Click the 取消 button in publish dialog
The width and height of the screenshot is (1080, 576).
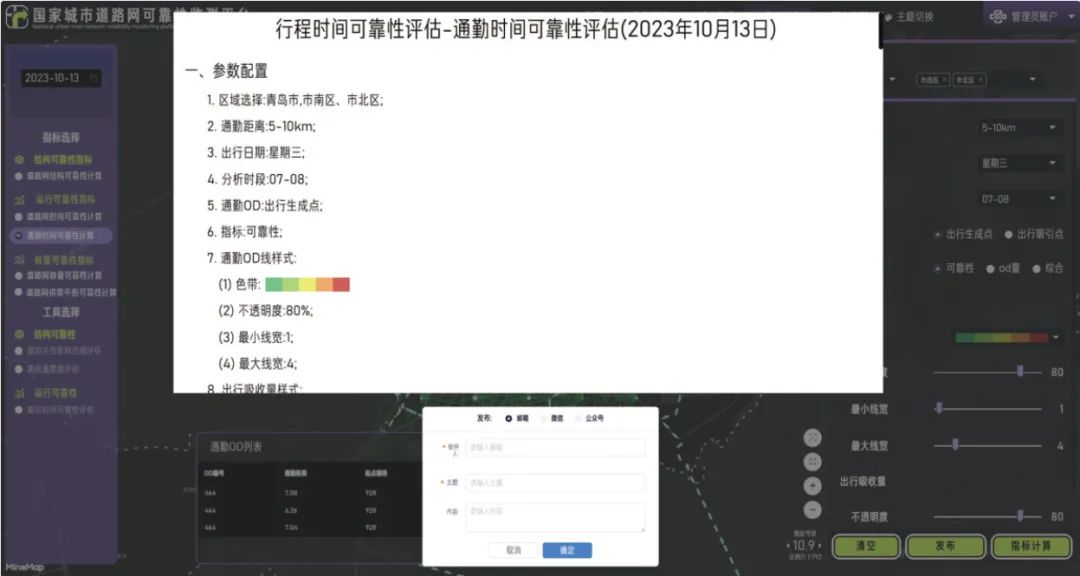pos(513,551)
